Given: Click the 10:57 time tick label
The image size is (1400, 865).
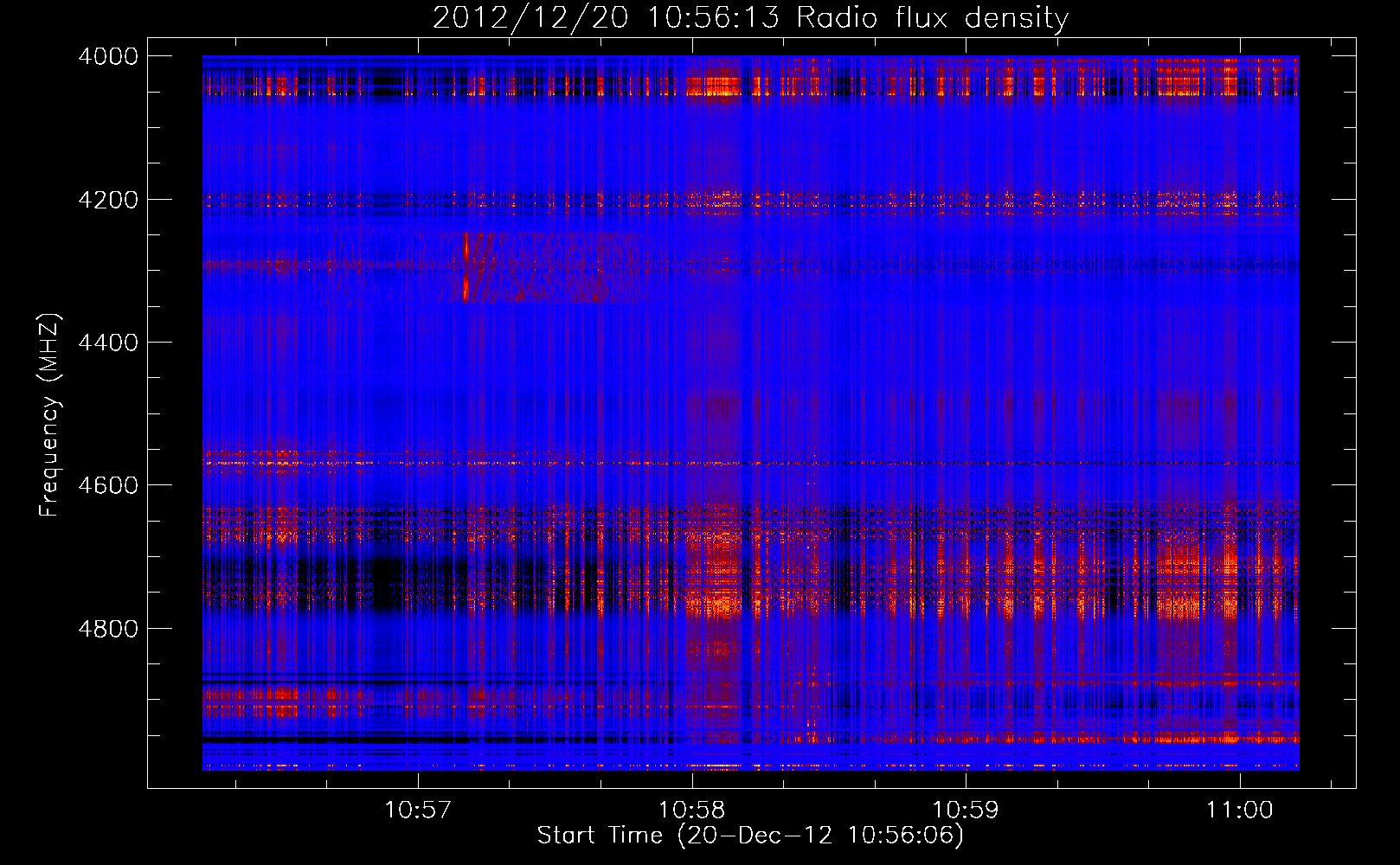Looking at the screenshot, I should pyautogui.click(x=418, y=811).
